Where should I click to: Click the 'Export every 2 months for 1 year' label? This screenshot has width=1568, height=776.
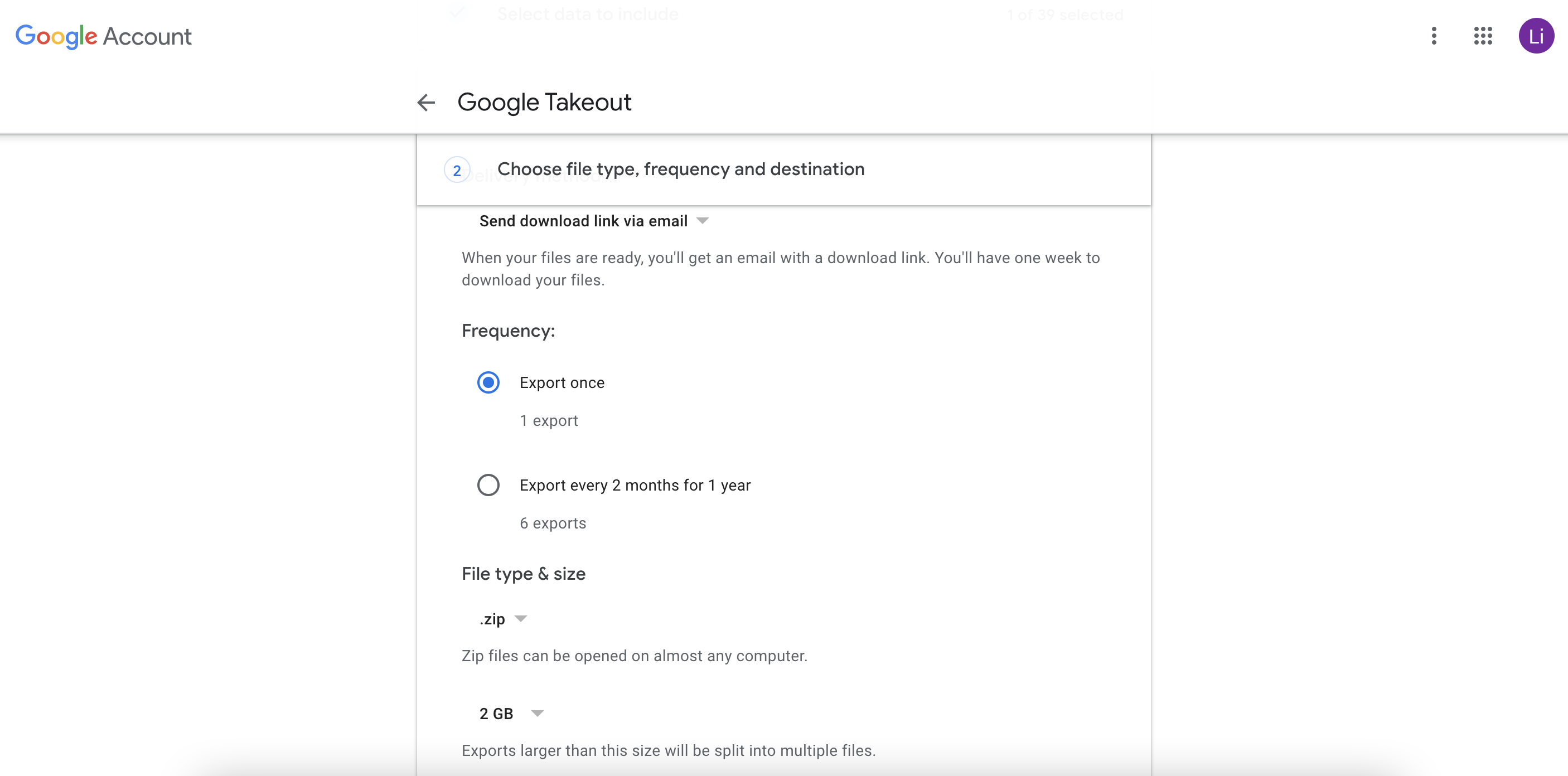pyautogui.click(x=635, y=485)
